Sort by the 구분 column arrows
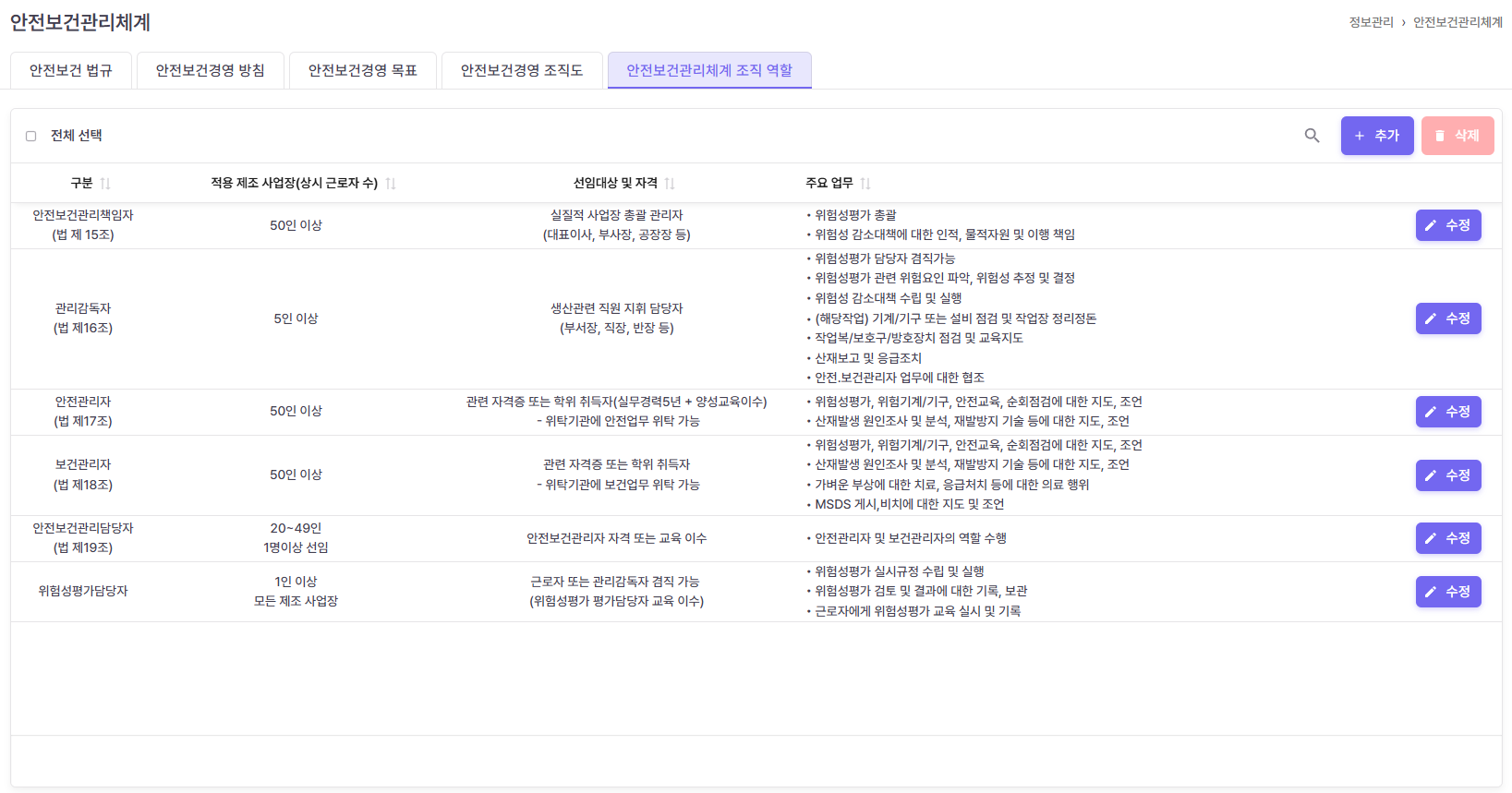The height and width of the screenshot is (793, 1512). coord(105,184)
